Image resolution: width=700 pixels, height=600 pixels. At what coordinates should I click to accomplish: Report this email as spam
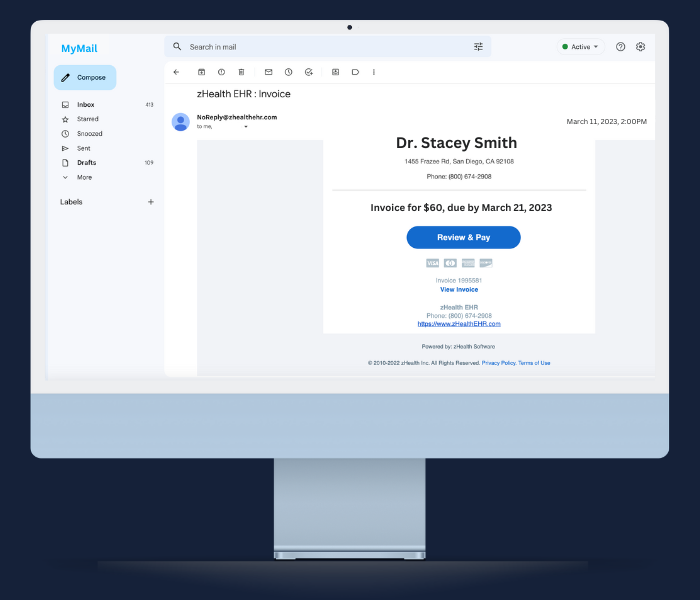(x=221, y=72)
